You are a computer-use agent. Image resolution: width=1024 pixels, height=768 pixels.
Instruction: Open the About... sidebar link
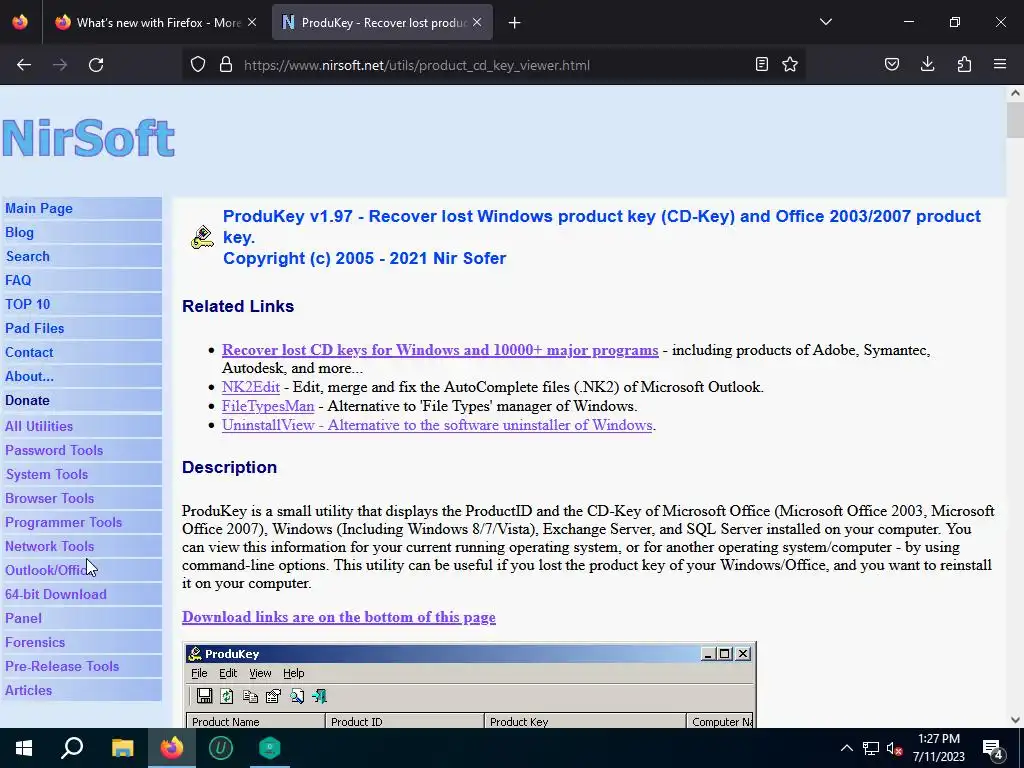[x=29, y=376]
